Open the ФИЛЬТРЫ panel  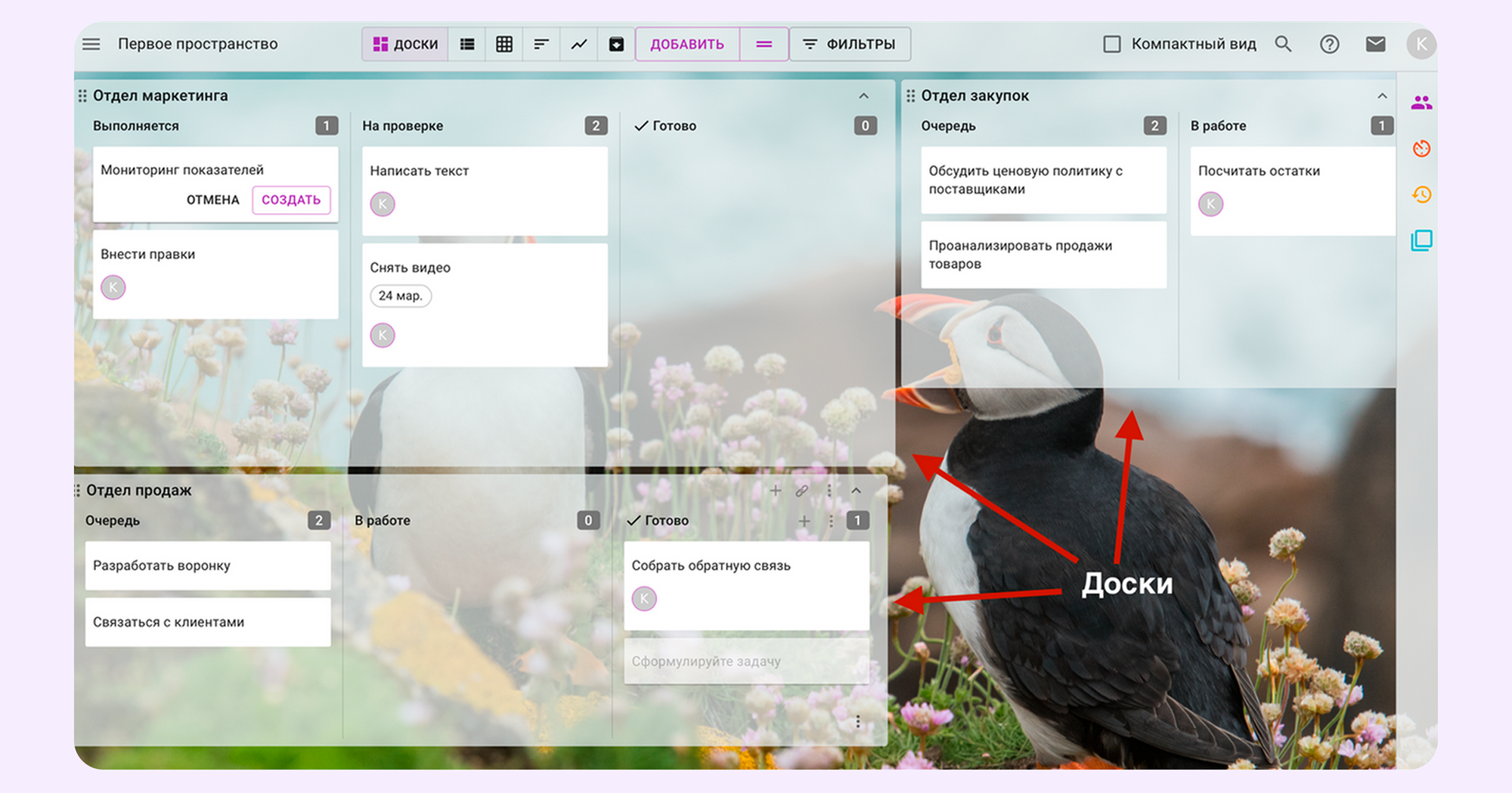pyautogui.click(x=850, y=44)
